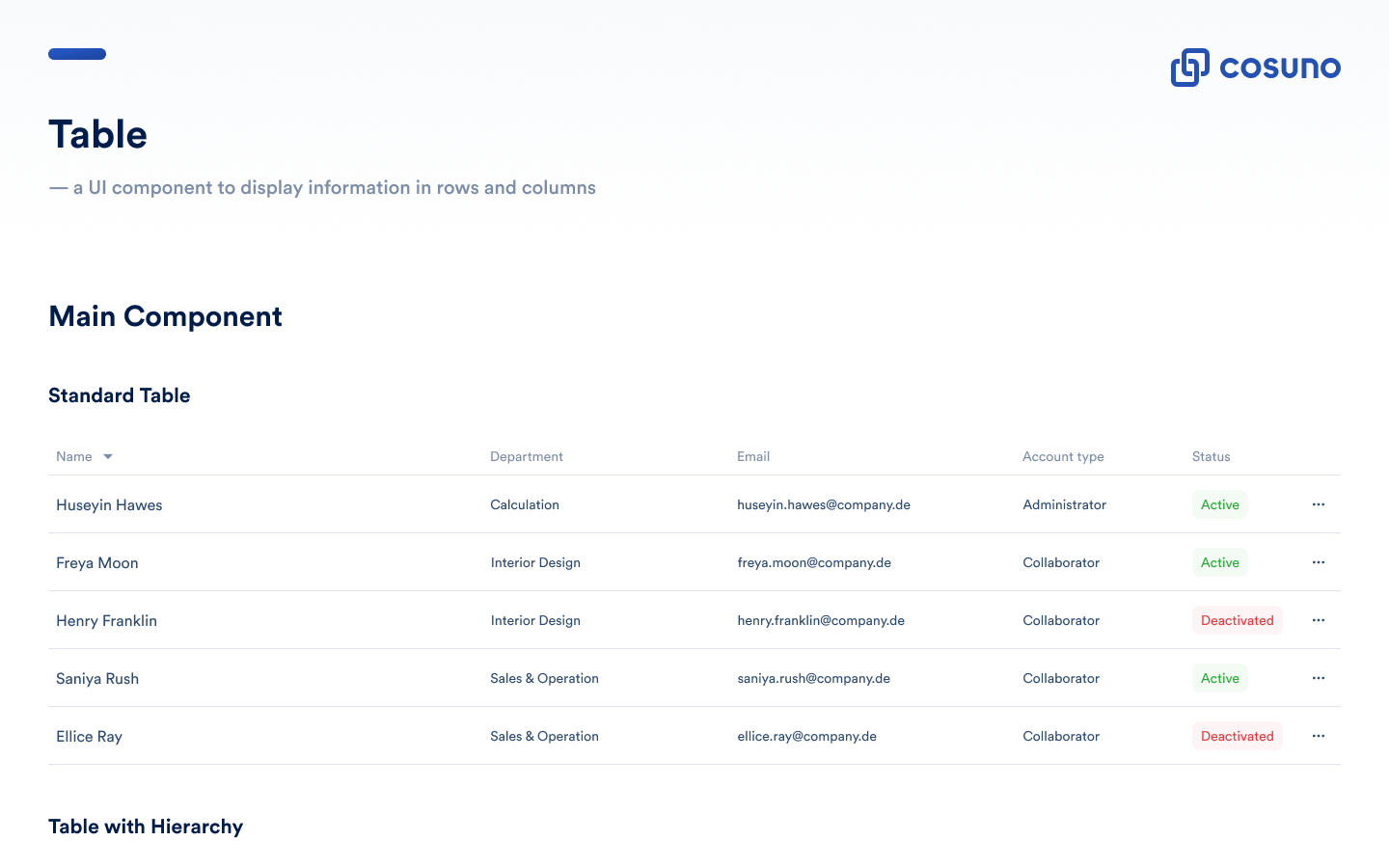Click the Email column header
Viewport: 1389px width, 868px height.
(753, 457)
